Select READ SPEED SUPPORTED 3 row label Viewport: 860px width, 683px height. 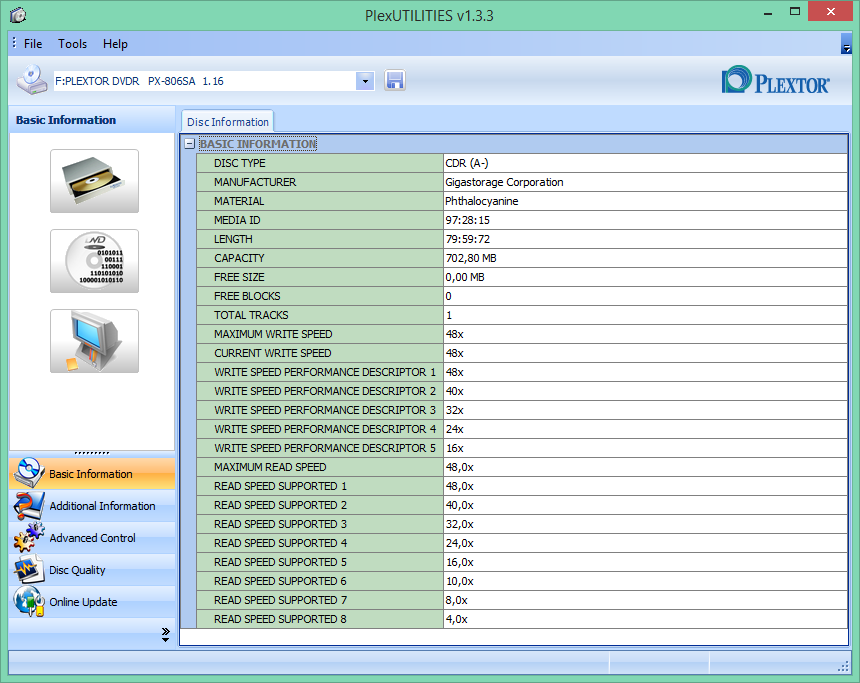[x=280, y=524]
